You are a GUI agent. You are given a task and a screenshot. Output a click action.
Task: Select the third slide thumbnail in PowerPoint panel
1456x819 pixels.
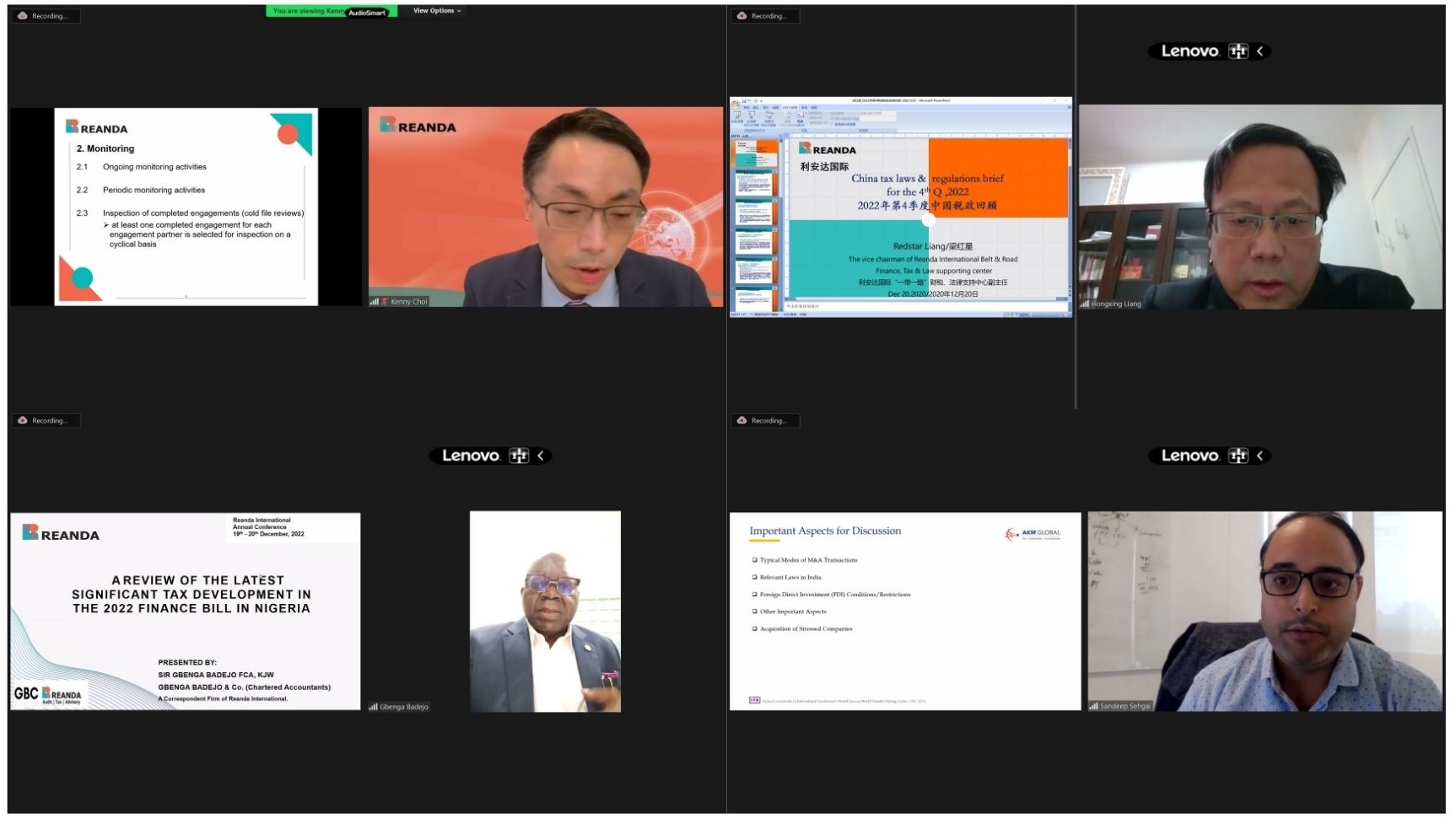point(757,213)
